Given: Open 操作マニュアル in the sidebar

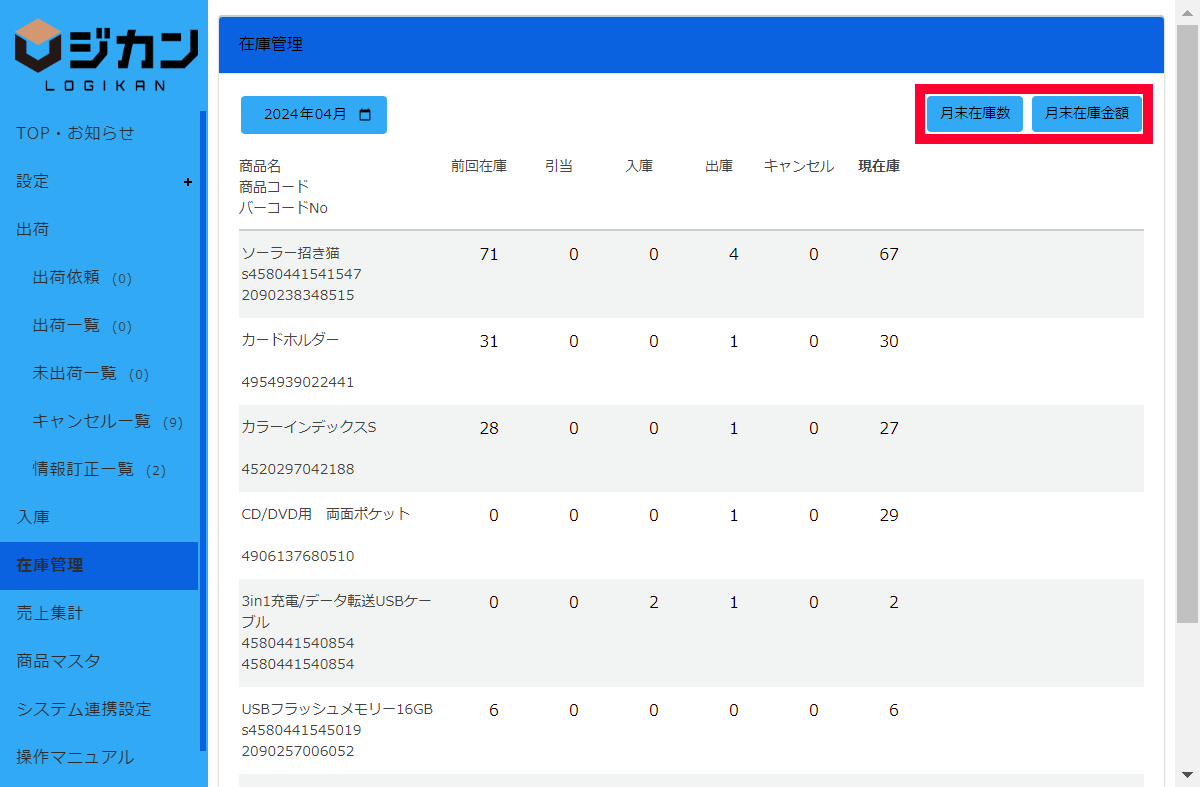Looking at the screenshot, I should click(75, 757).
